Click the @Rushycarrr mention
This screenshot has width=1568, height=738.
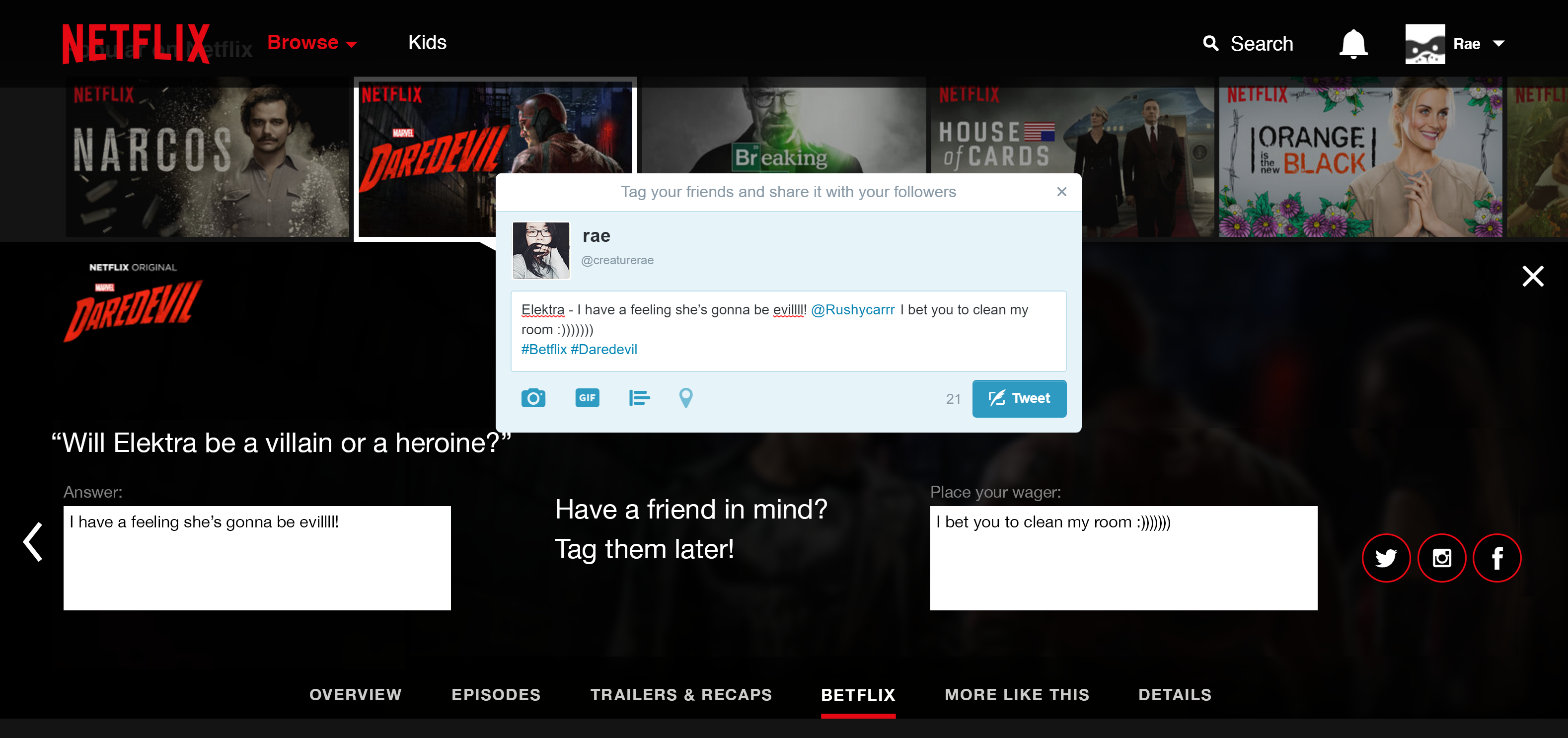click(x=853, y=310)
